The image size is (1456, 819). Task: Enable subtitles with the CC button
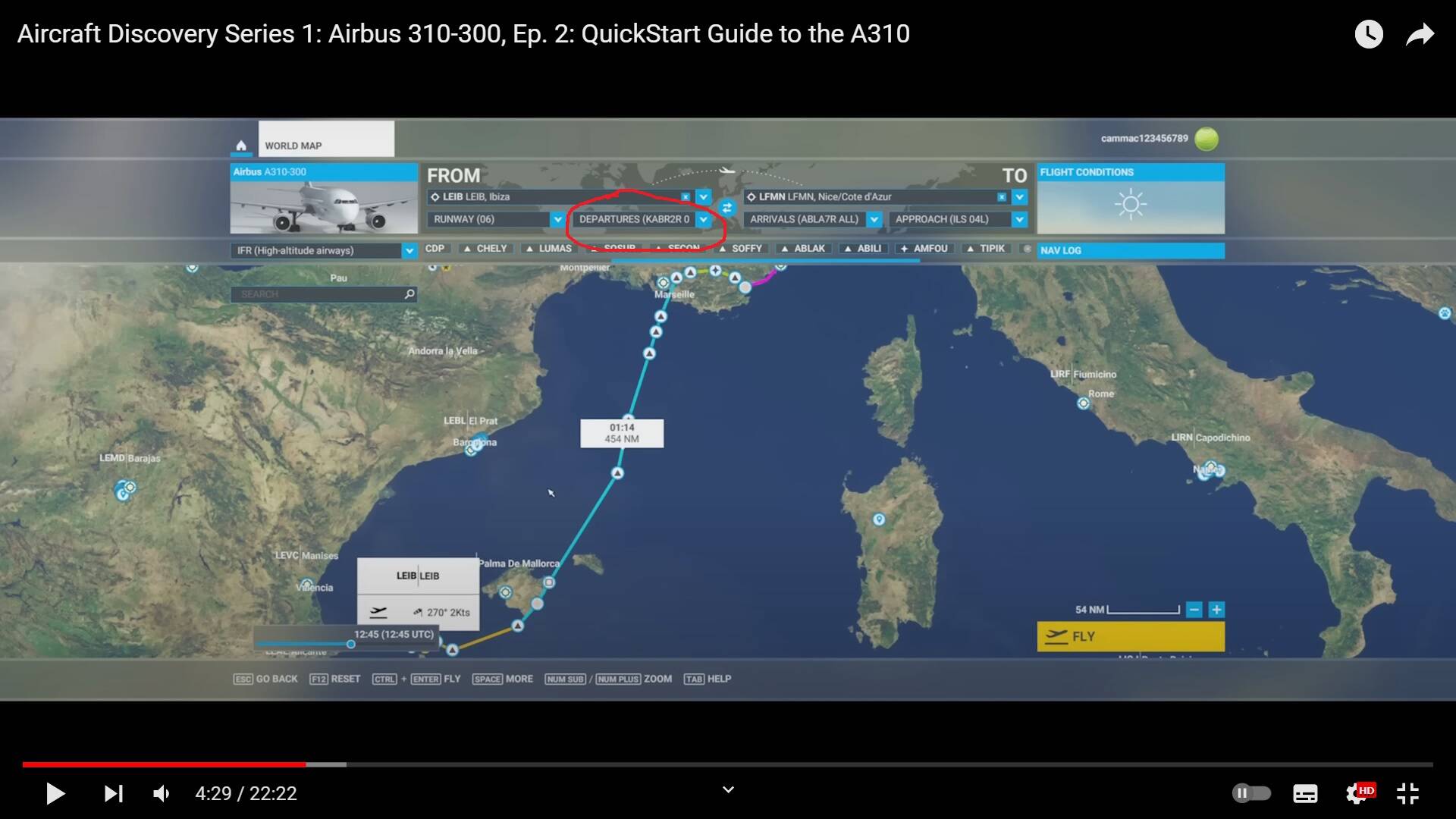coord(1304,794)
